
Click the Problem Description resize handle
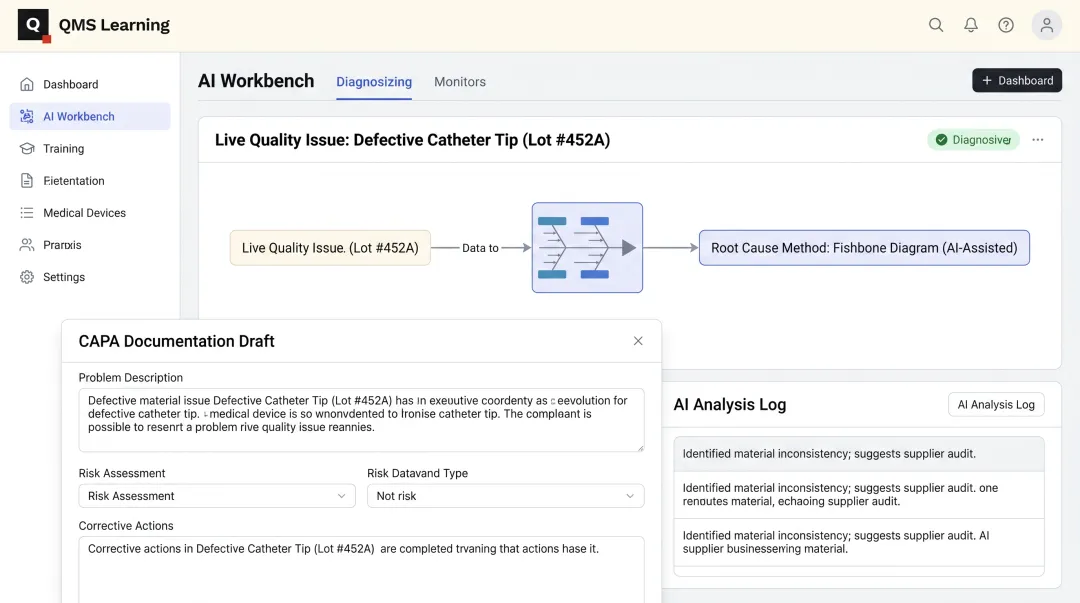point(640,448)
